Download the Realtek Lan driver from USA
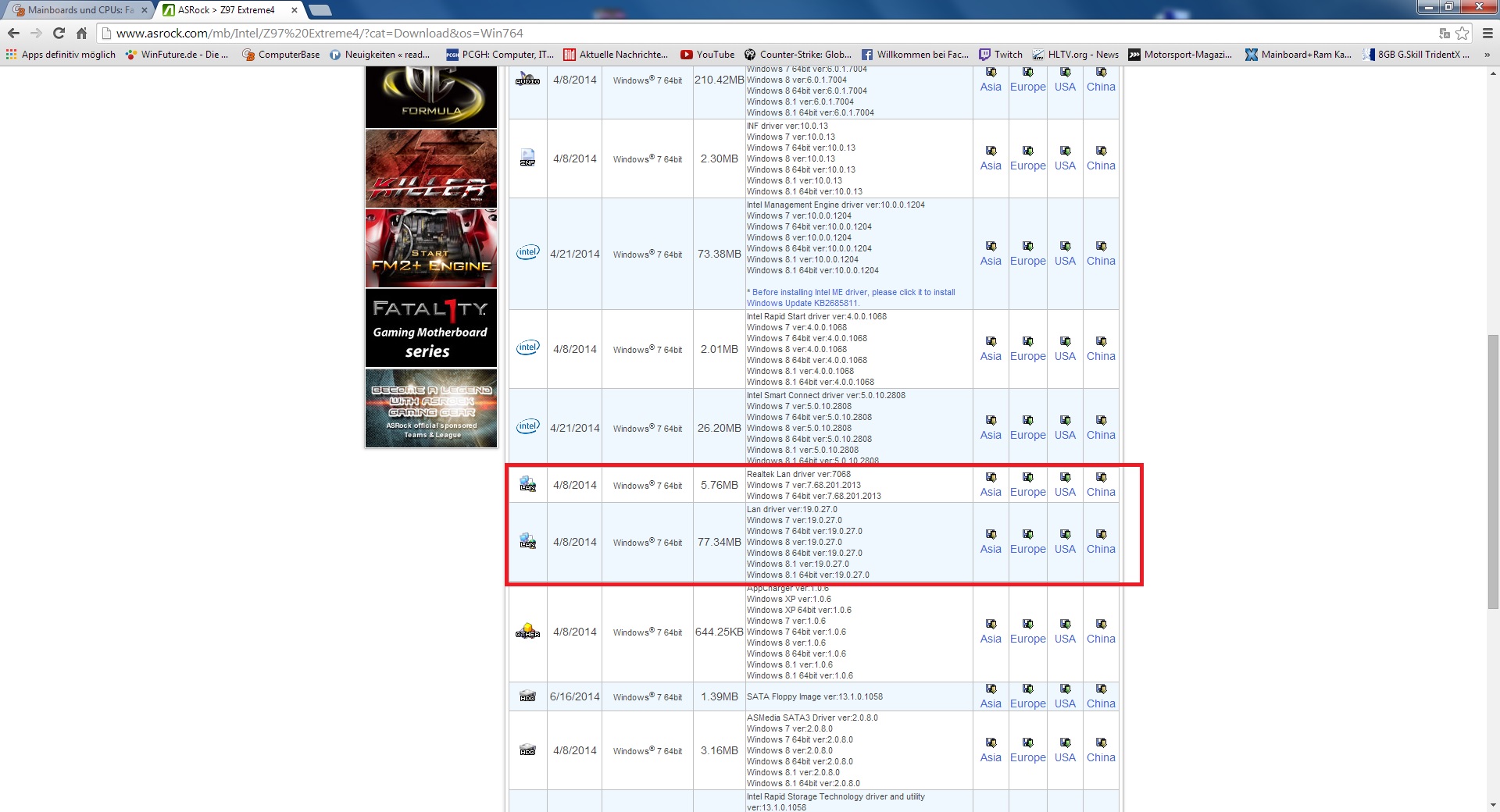1500x812 pixels. click(x=1065, y=492)
